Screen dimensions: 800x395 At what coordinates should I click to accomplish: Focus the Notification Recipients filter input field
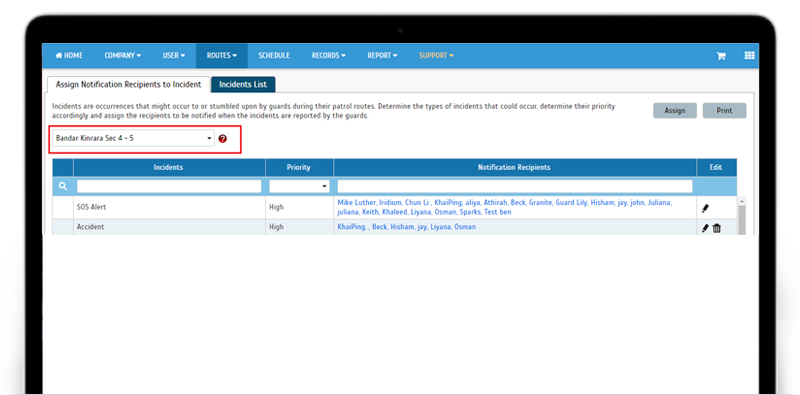click(515, 186)
